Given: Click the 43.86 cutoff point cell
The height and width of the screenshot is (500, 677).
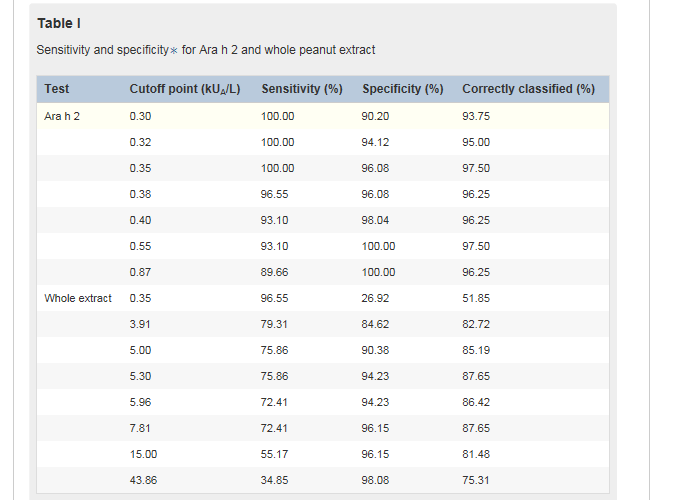Looking at the screenshot, I should (144, 480).
